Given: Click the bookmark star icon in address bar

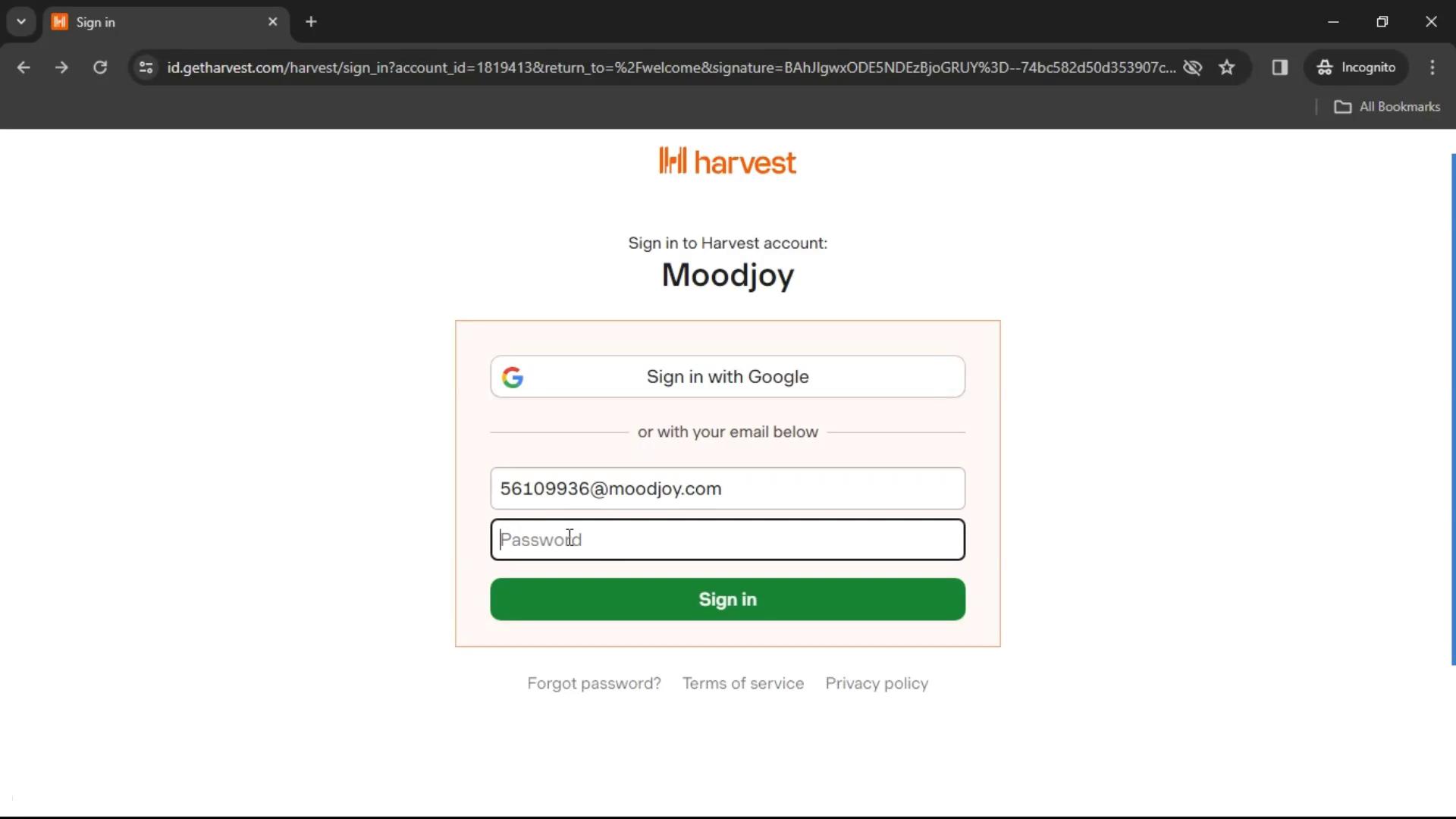Looking at the screenshot, I should 1227,67.
